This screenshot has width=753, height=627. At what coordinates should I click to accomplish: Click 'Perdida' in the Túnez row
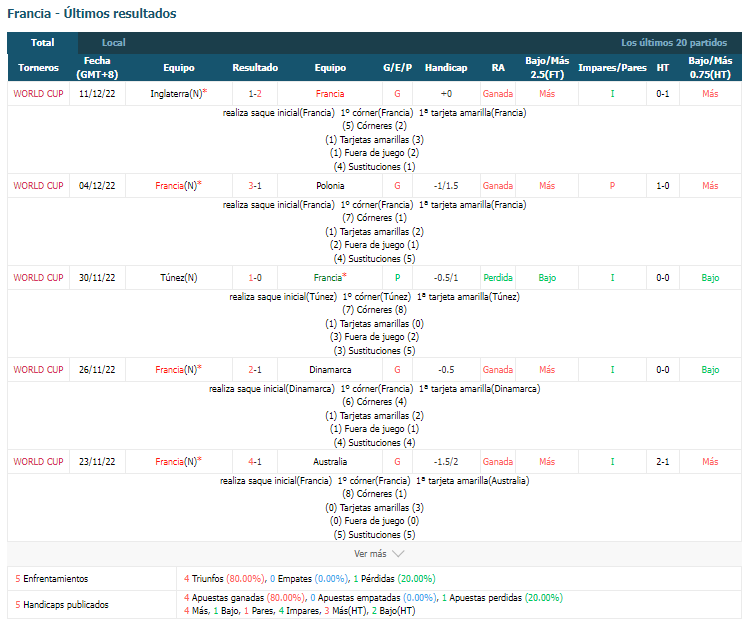[x=498, y=277]
